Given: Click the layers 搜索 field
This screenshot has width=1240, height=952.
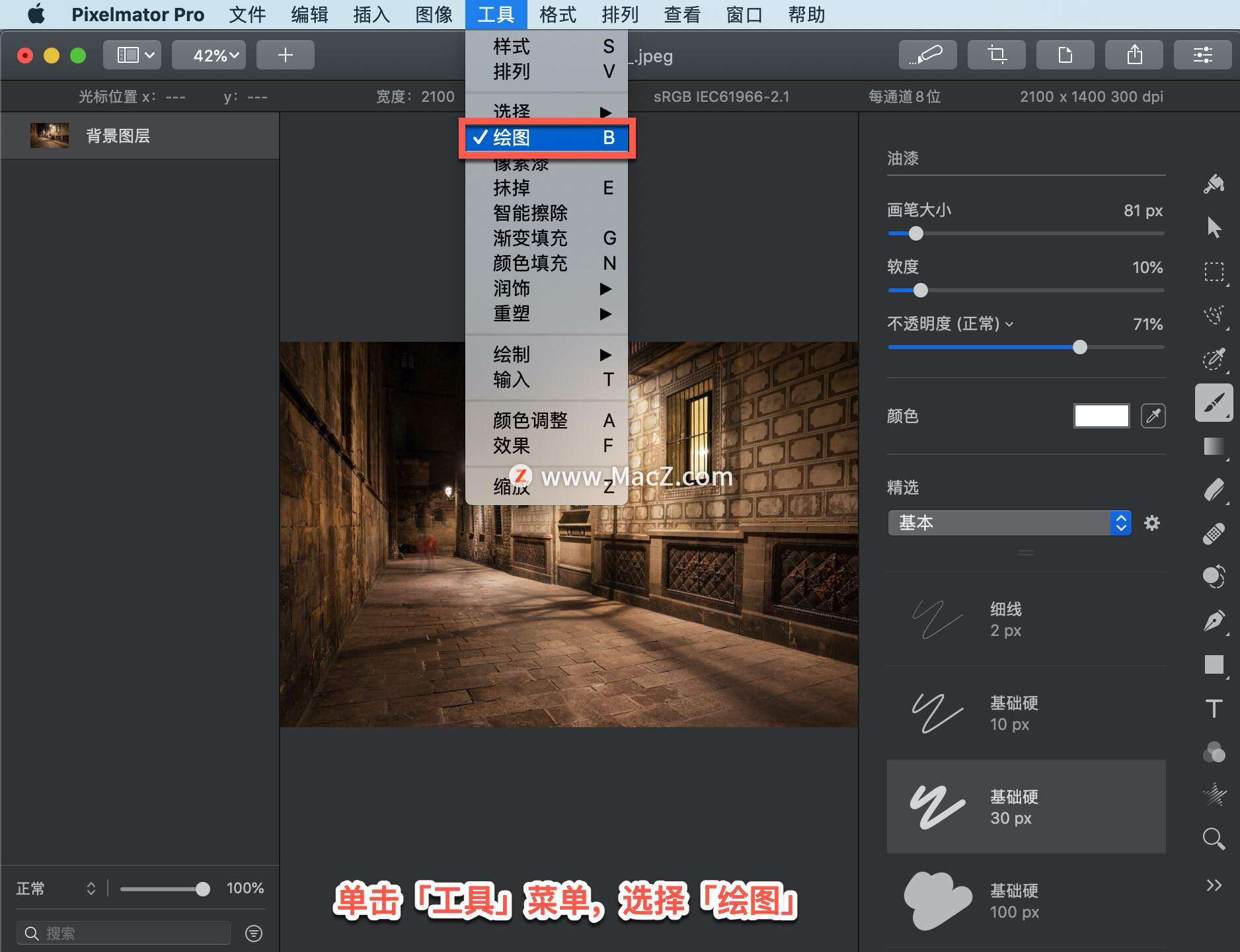Looking at the screenshot, I should click(x=124, y=933).
